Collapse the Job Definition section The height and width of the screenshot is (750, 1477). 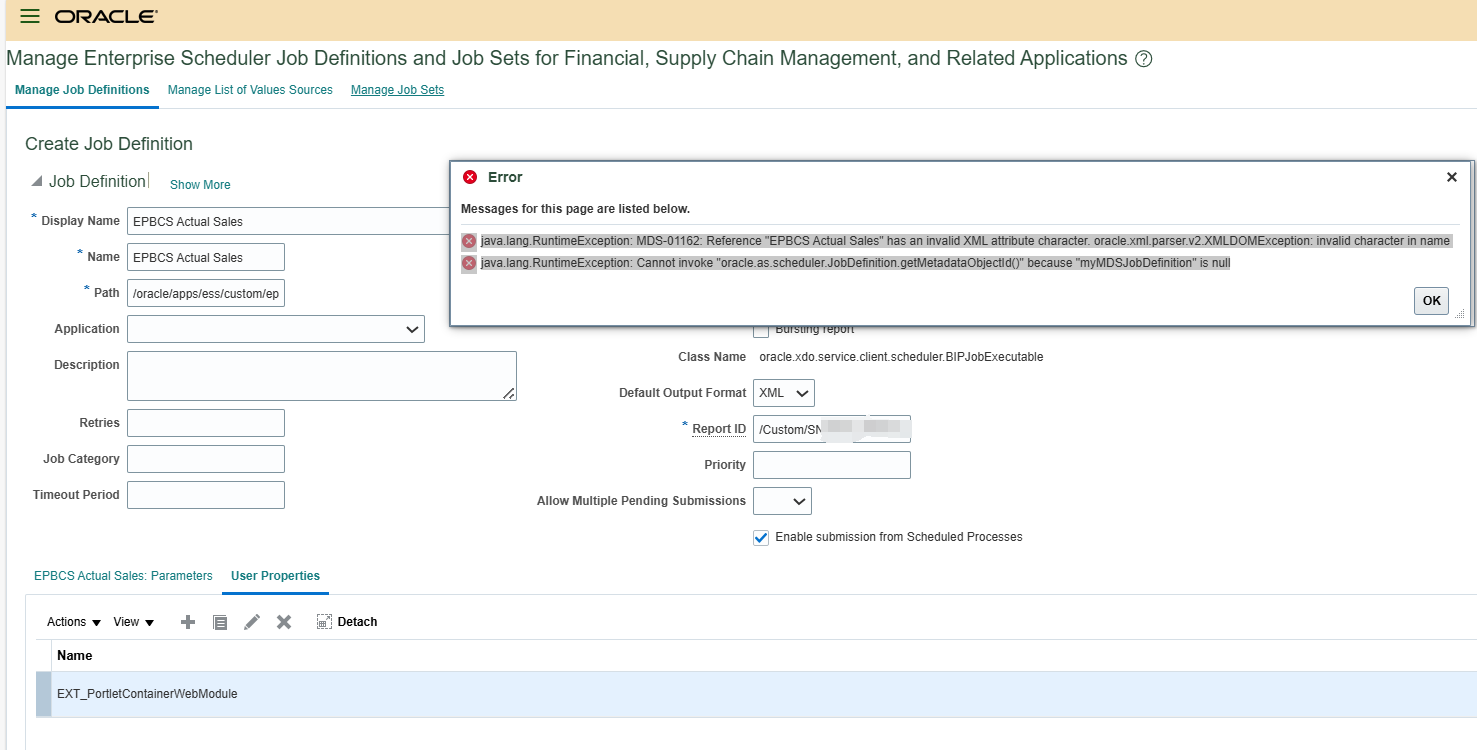pyautogui.click(x=37, y=182)
